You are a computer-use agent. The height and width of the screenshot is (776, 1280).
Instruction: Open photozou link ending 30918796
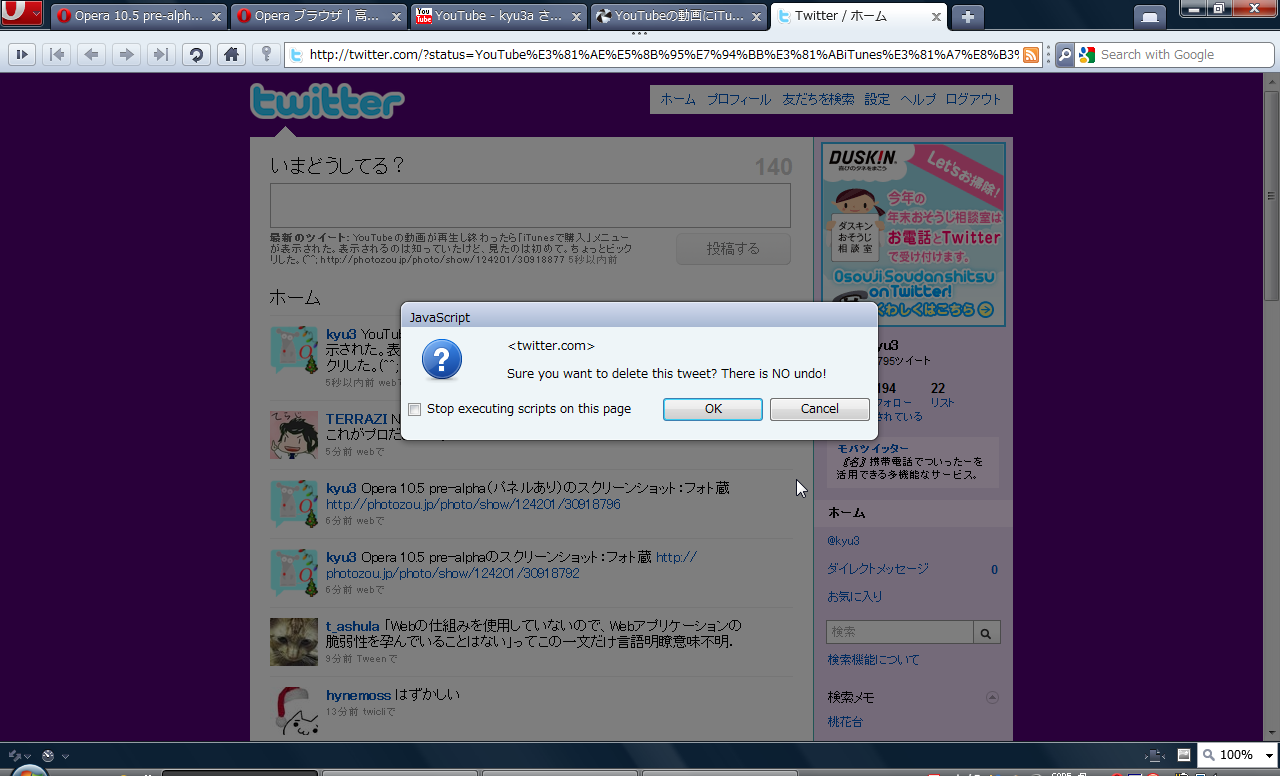click(473, 505)
